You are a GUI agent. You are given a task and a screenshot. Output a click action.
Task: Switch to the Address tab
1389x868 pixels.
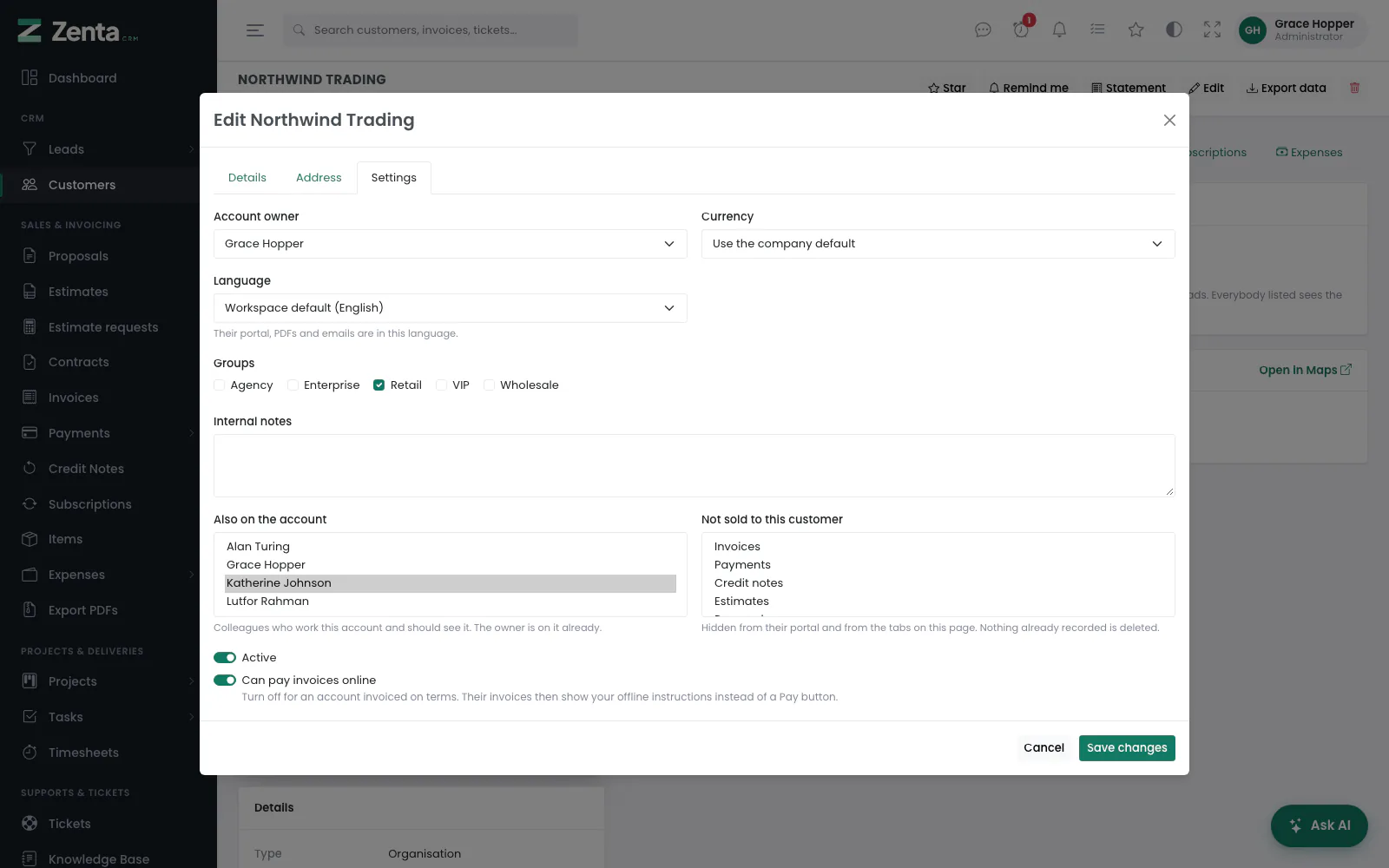319,178
